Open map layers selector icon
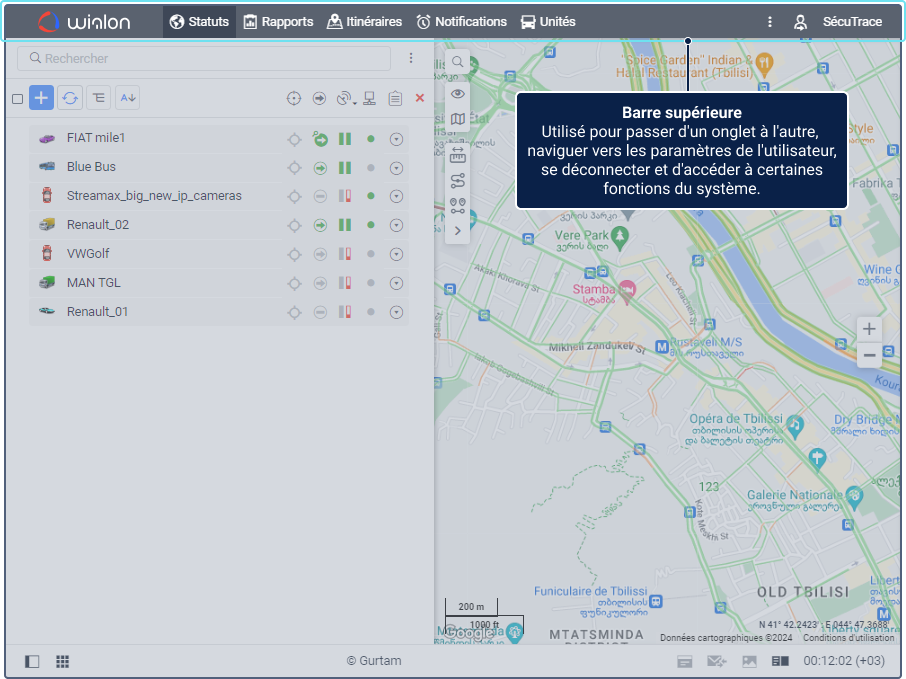Screen dimensions: 906x679 [457, 119]
